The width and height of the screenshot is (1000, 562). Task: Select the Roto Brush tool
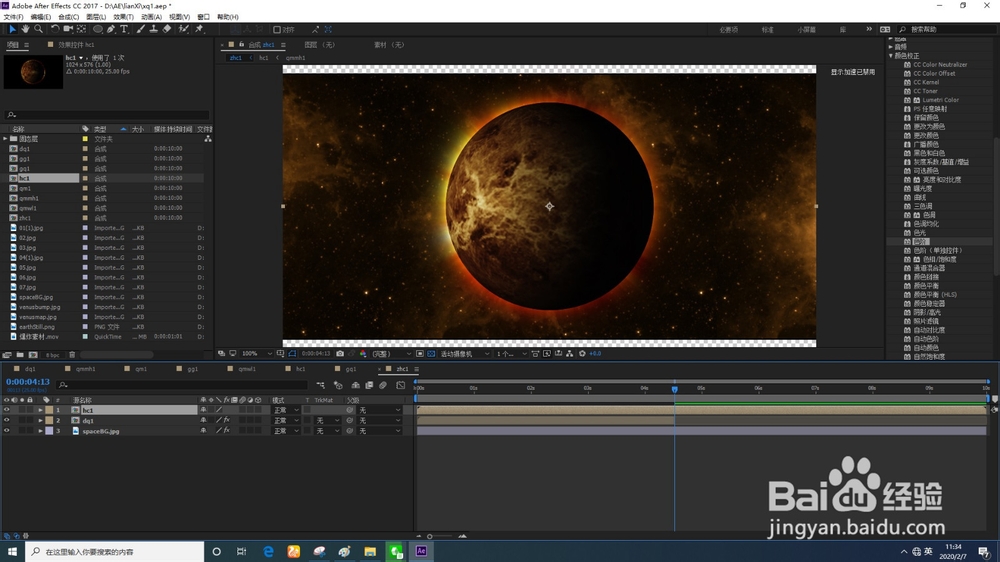184,29
